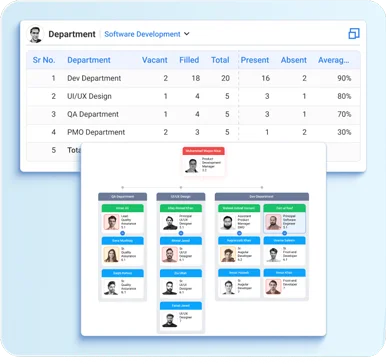386x364 pixels.
Task: Click the truncated Averag... column header
Action: pyautogui.click(x=334, y=60)
